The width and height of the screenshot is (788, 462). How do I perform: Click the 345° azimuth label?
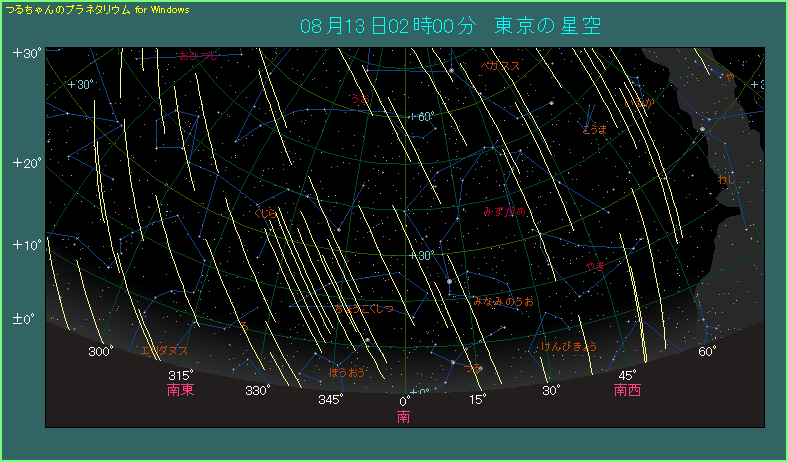coord(331,399)
